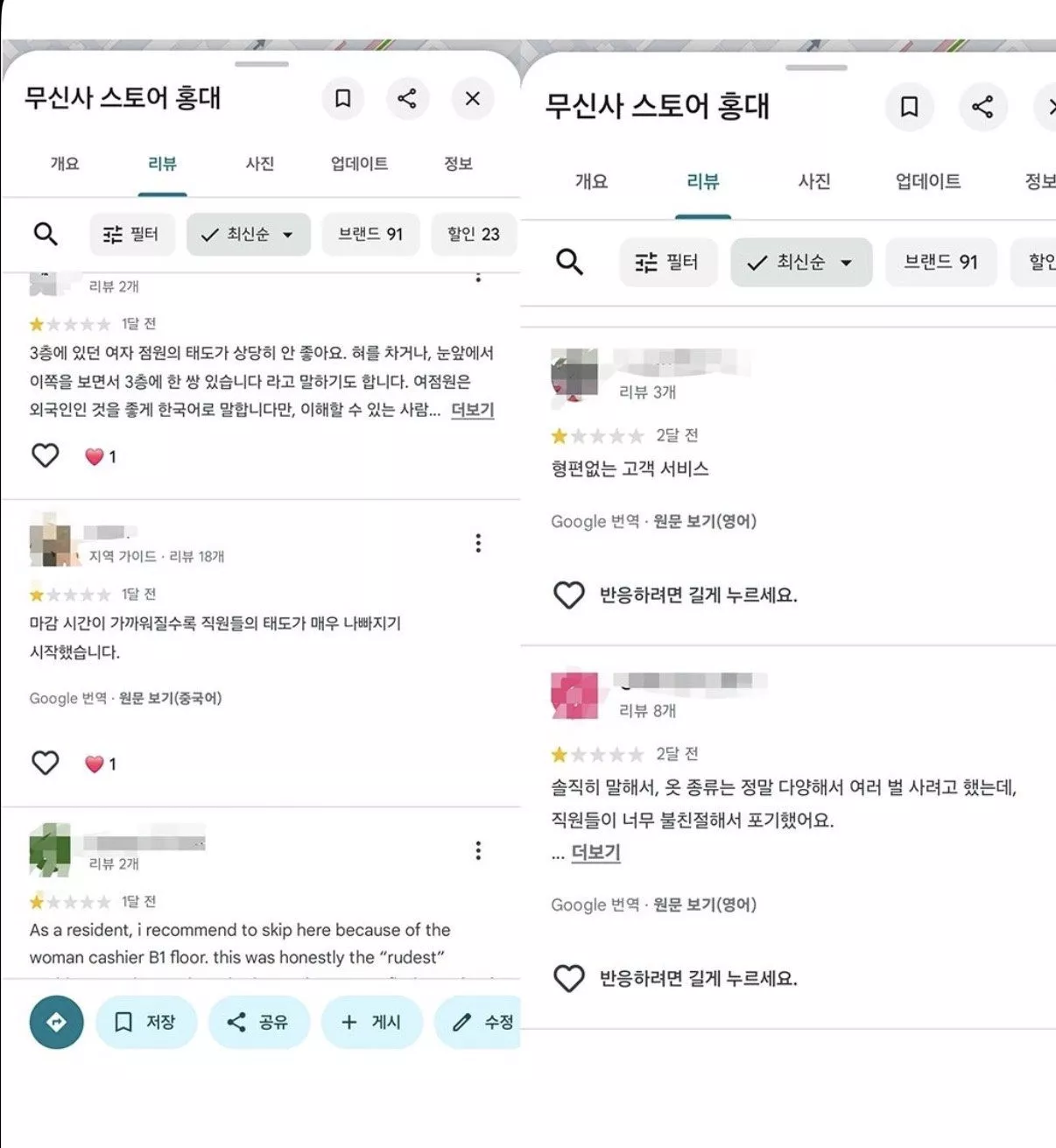Tap 원문 보기(중국어) link
The width and height of the screenshot is (1056, 1148).
(x=170, y=698)
